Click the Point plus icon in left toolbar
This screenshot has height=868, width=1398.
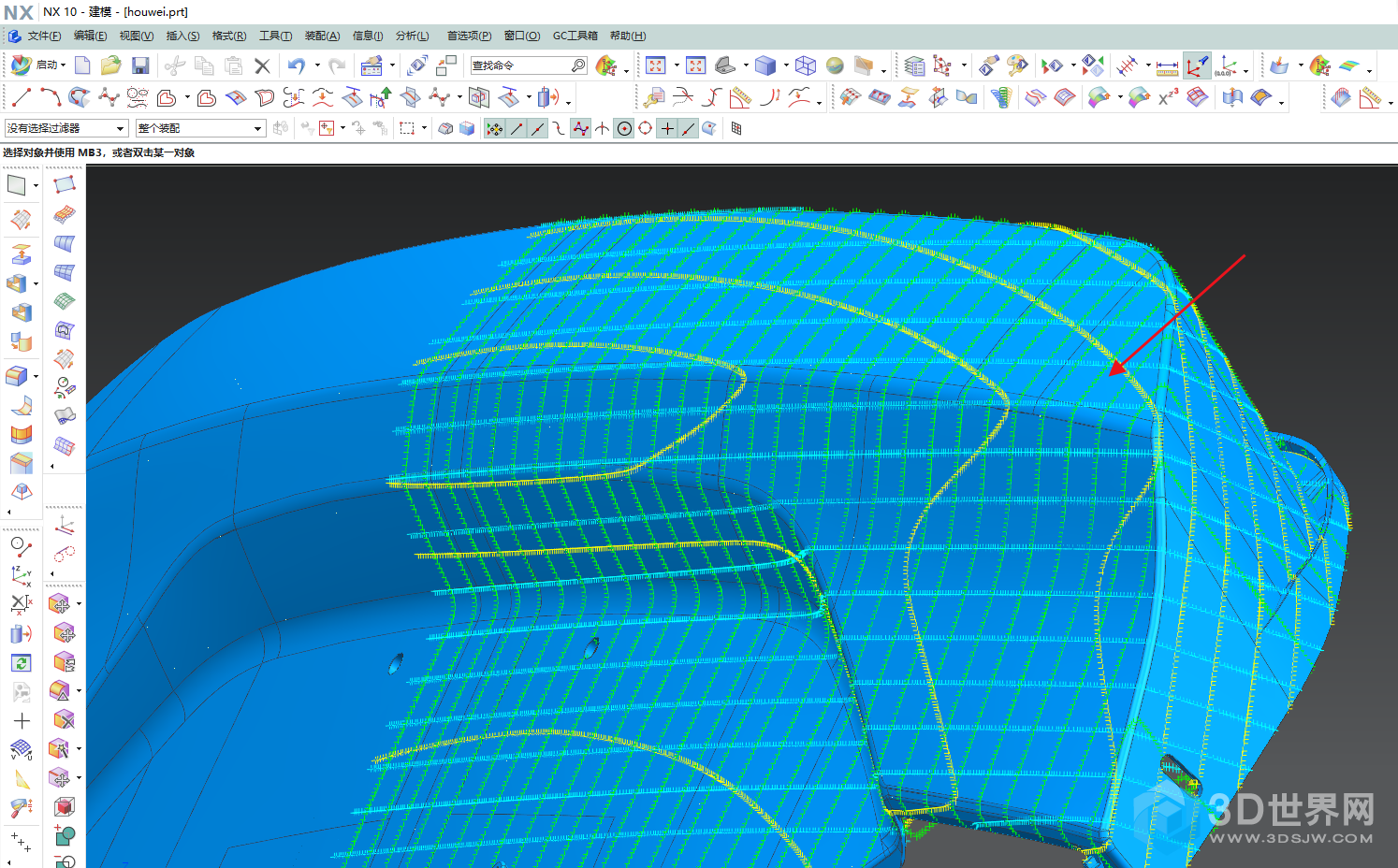pyautogui.click(x=22, y=721)
